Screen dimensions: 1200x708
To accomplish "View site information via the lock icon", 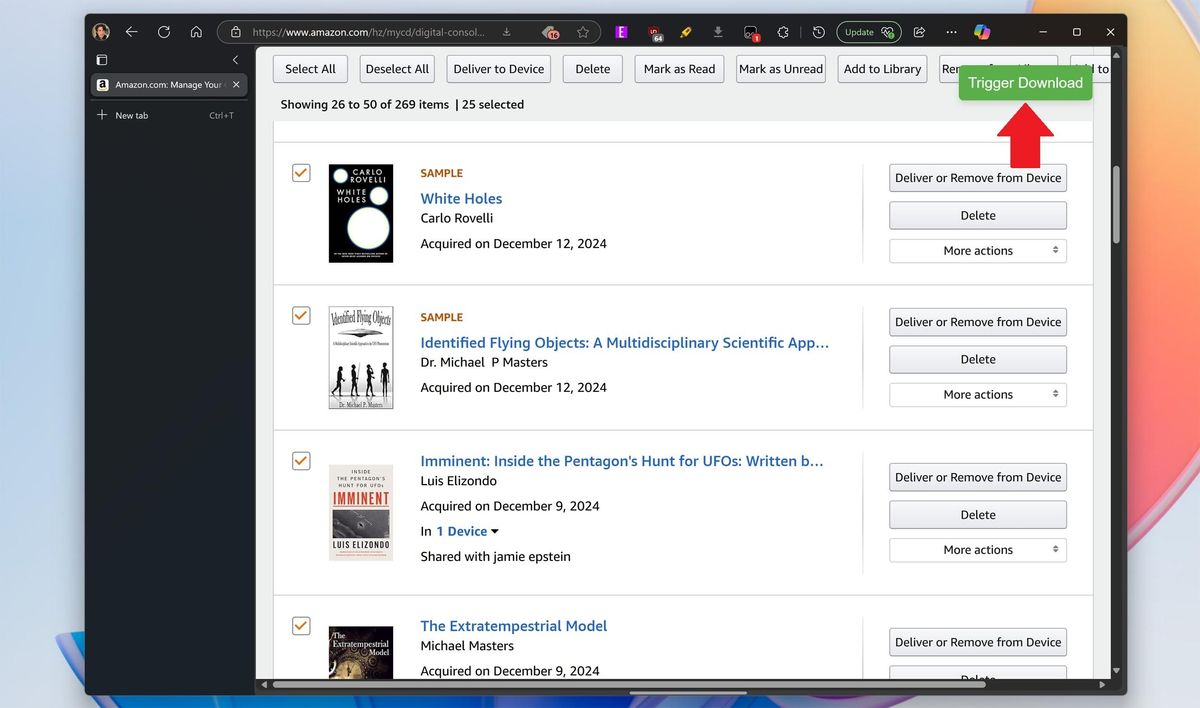I will 236,32.
